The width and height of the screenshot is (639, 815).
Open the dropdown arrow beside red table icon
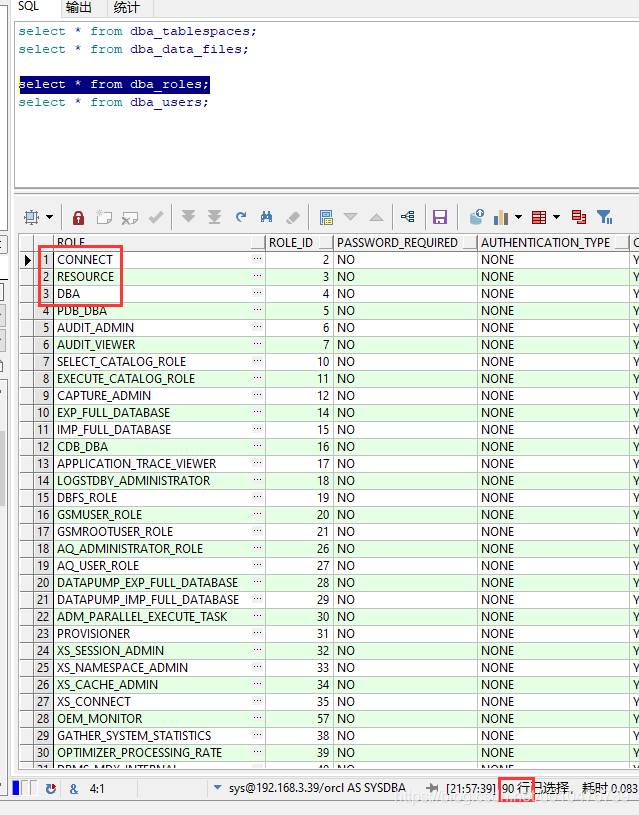556,217
